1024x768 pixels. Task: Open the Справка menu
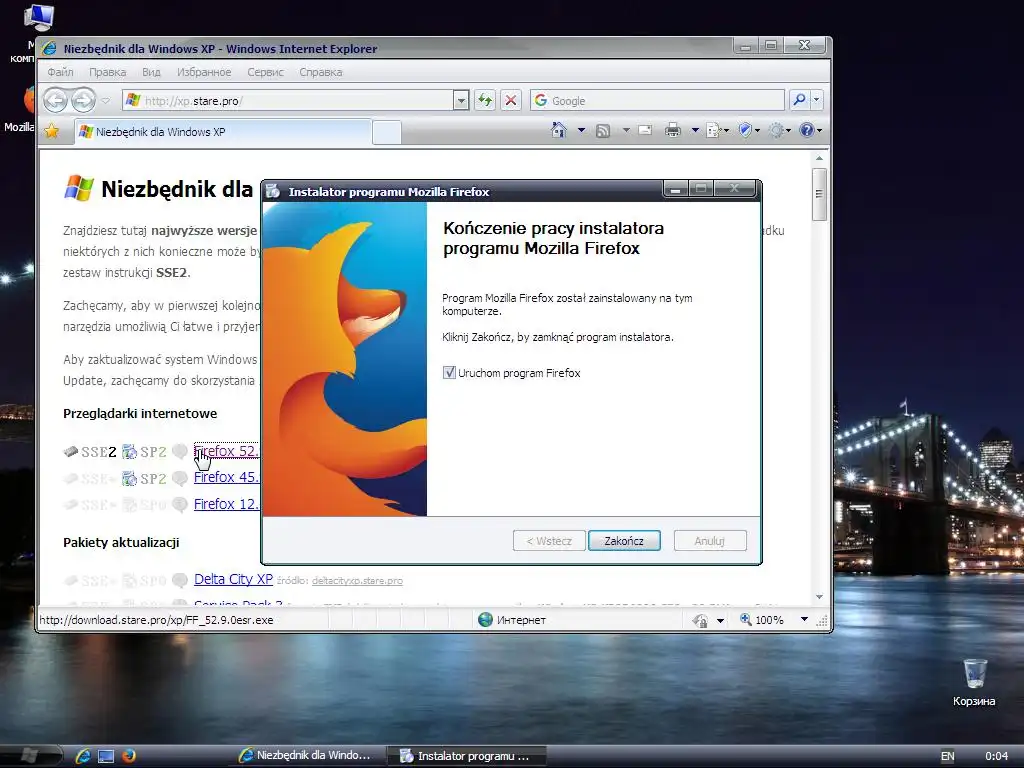[x=321, y=72]
